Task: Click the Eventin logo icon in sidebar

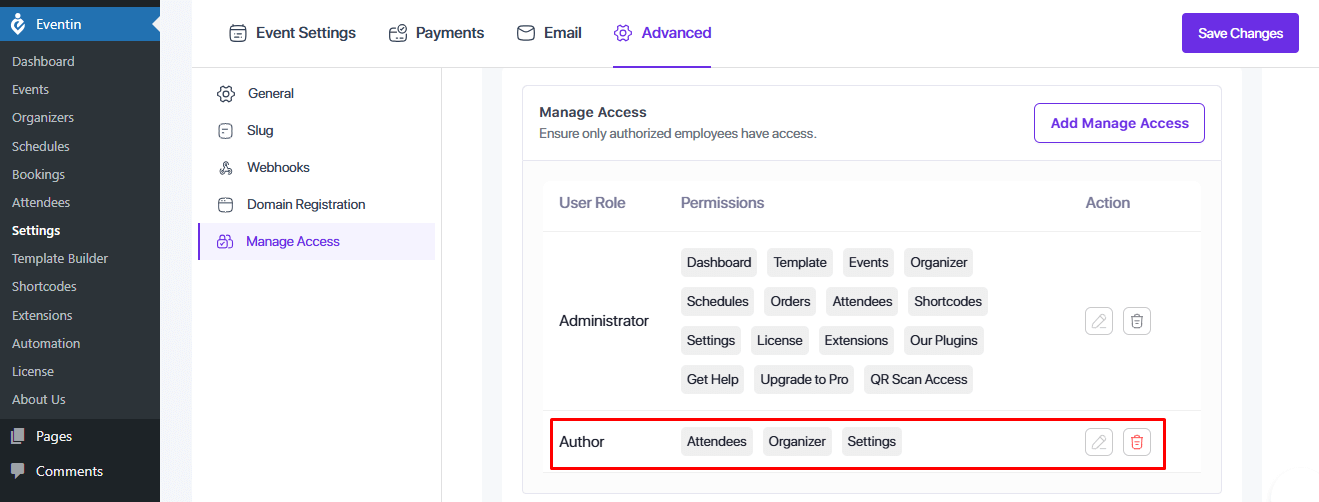Action: tap(18, 24)
